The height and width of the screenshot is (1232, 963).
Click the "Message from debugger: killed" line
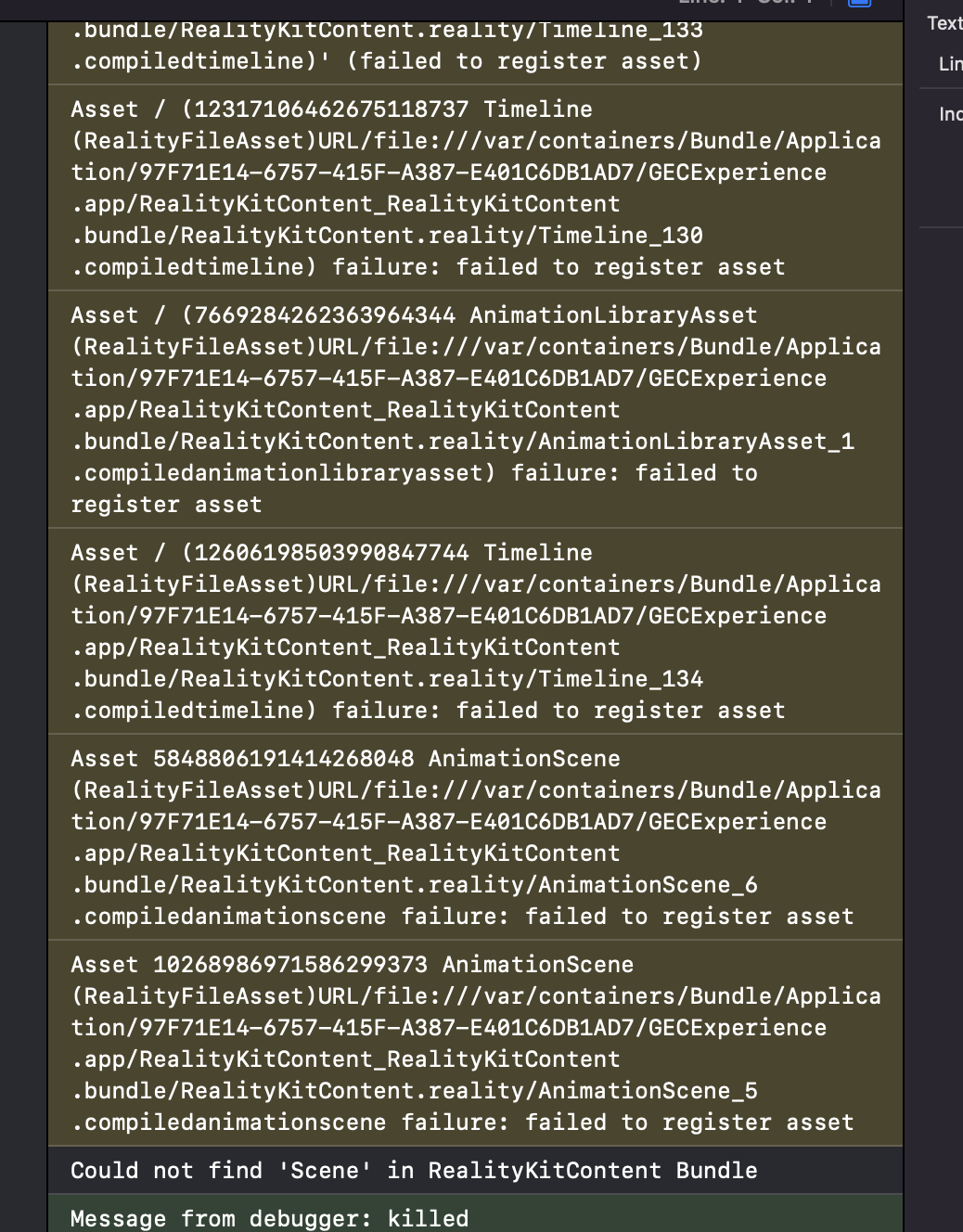[270, 1218]
